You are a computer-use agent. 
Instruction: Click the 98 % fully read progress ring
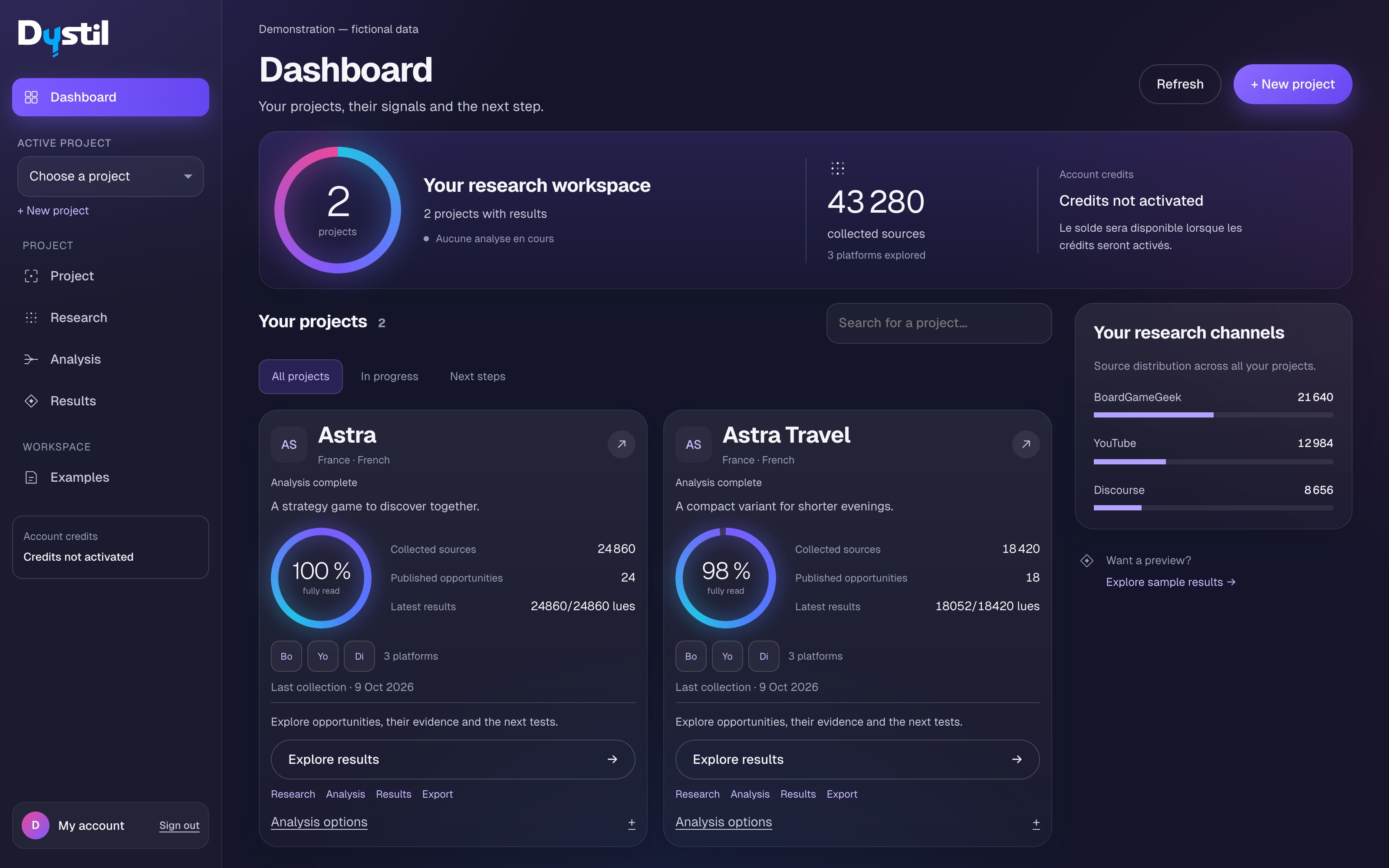pyautogui.click(x=725, y=578)
